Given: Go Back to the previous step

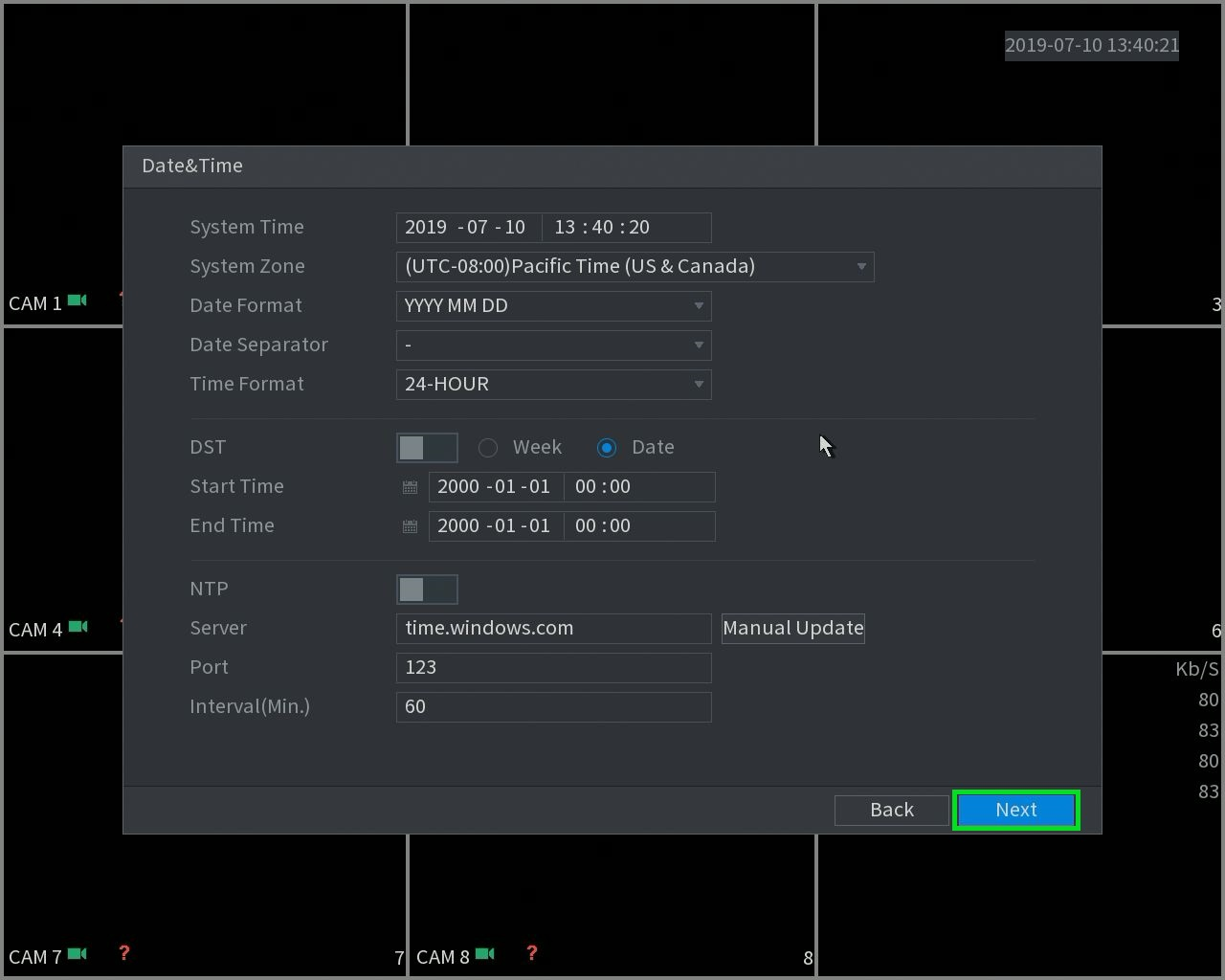Looking at the screenshot, I should (x=892, y=810).
